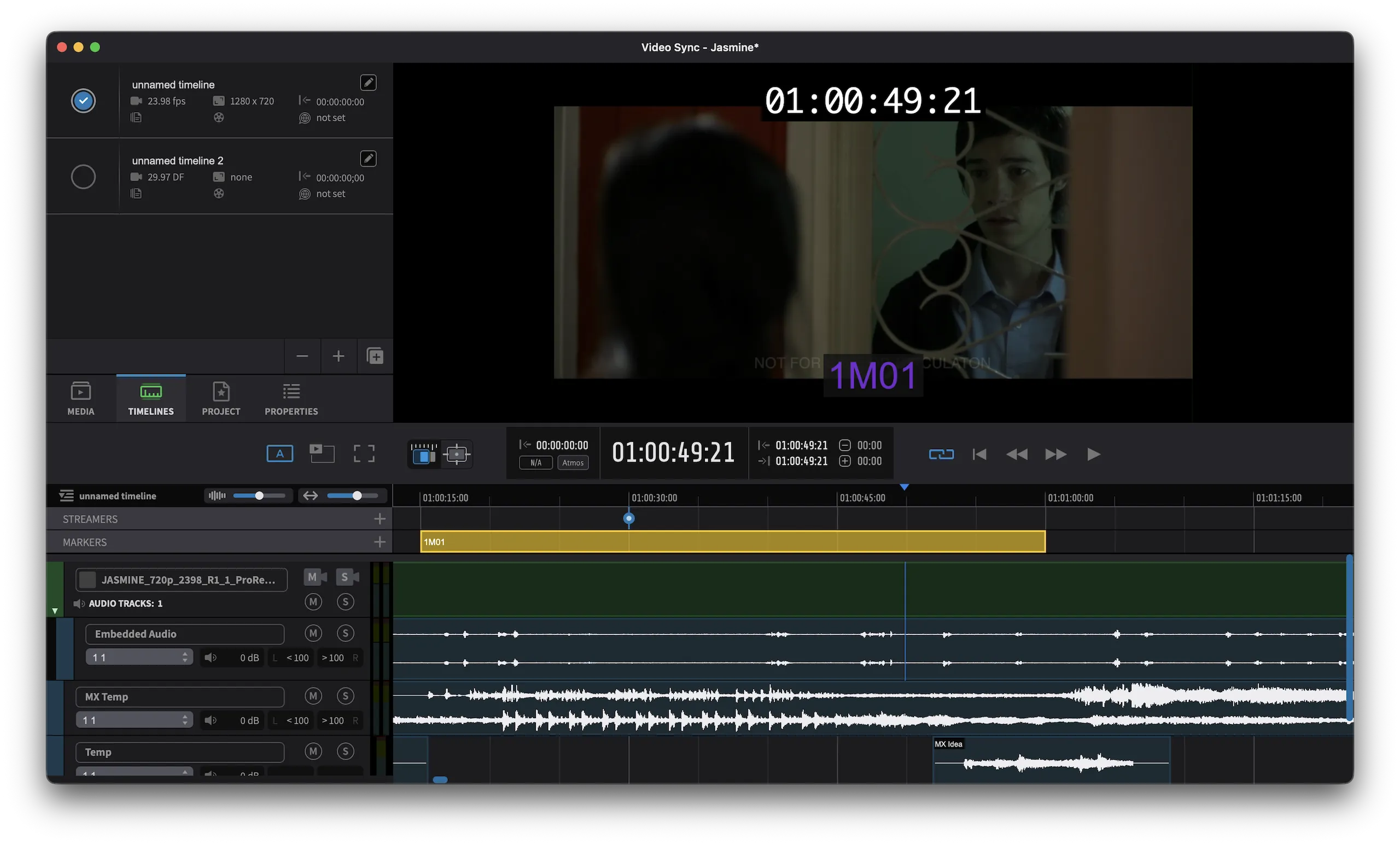The height and width of the screenshot is (845, 1400).
Task: Click the playhead triangle on ruler
Action: pyautogui.click(x=905, y=487)
